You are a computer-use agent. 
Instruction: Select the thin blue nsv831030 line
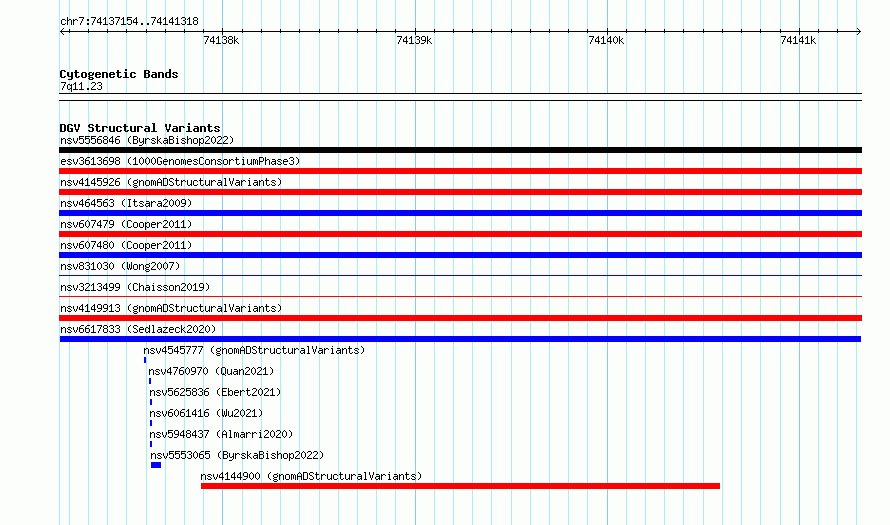[460, 275]
